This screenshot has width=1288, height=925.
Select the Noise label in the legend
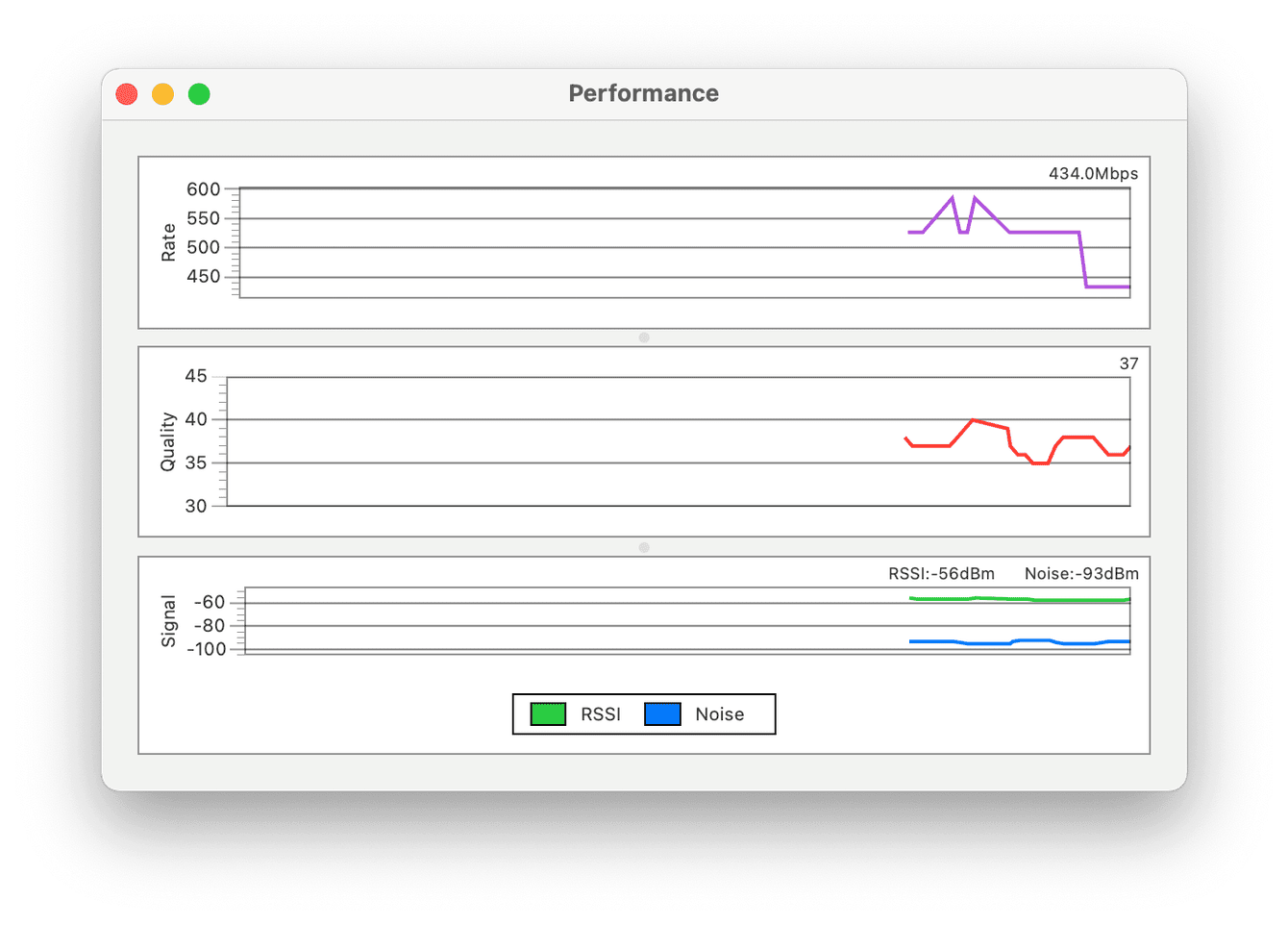click(719, 713)
